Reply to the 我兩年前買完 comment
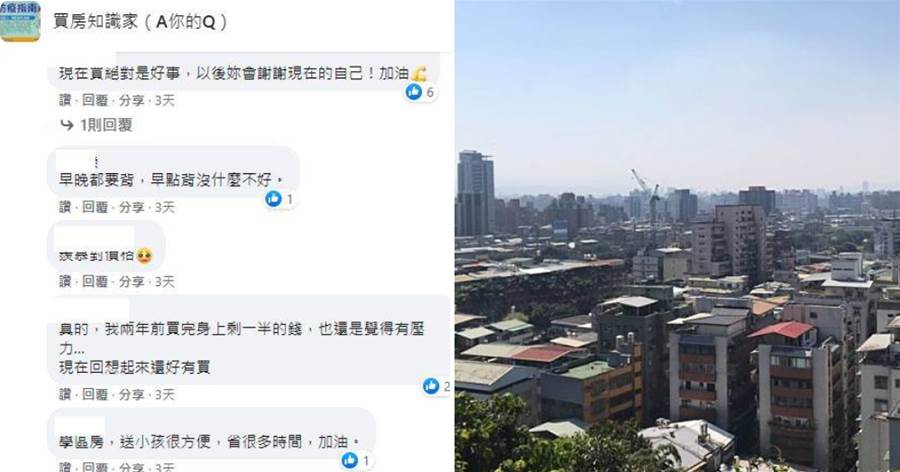Viewport: 900px width, 472px height. (x=95, y=394)
